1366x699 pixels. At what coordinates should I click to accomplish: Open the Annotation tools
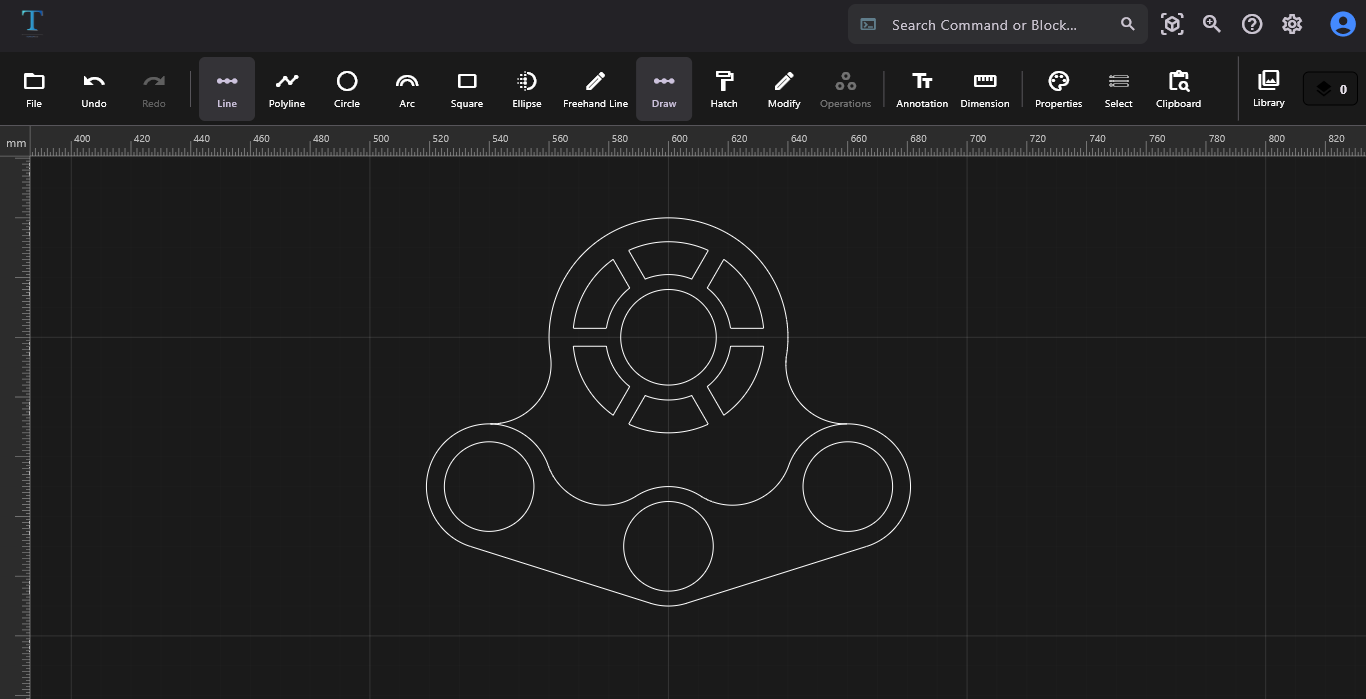[922, 88]
